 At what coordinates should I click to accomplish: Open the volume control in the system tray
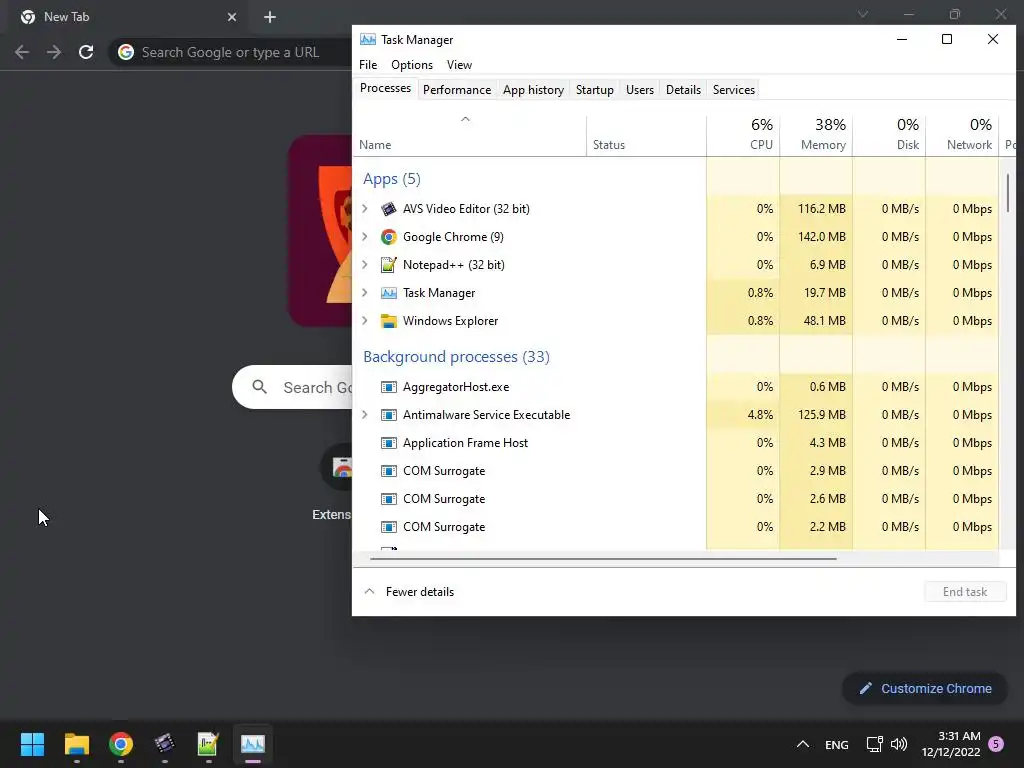point(899,744)
